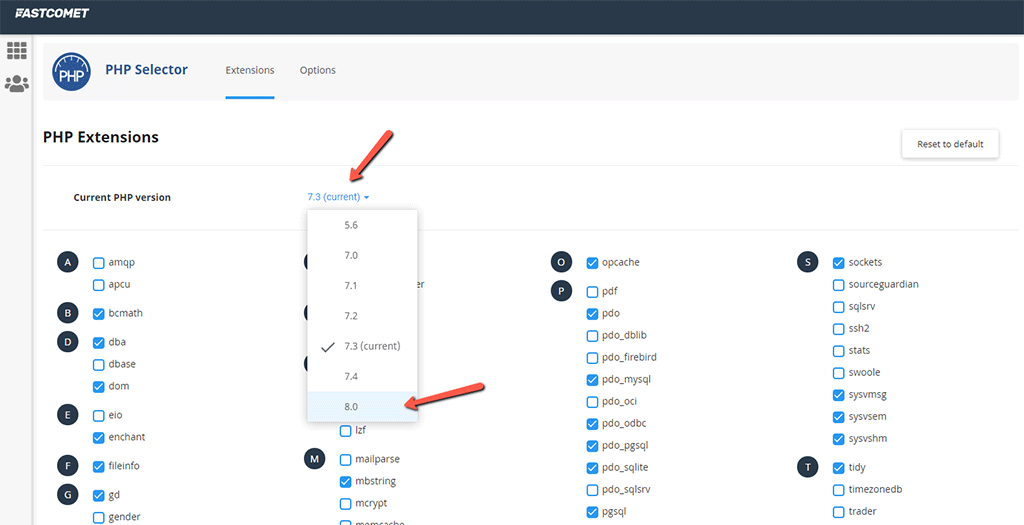The height and width of the screenshot is (525, 1024).
Task: Choose PHP version 8.0
Action: pyautogui.click(x=362, y=406)
